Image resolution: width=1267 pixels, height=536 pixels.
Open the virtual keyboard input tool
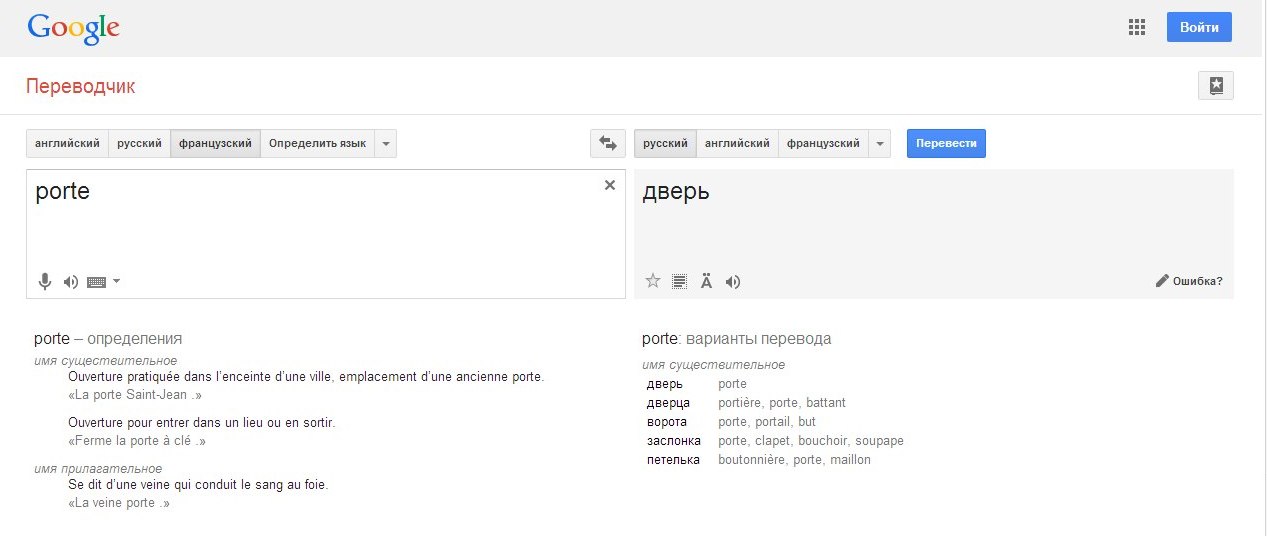[x=97, y=282]
